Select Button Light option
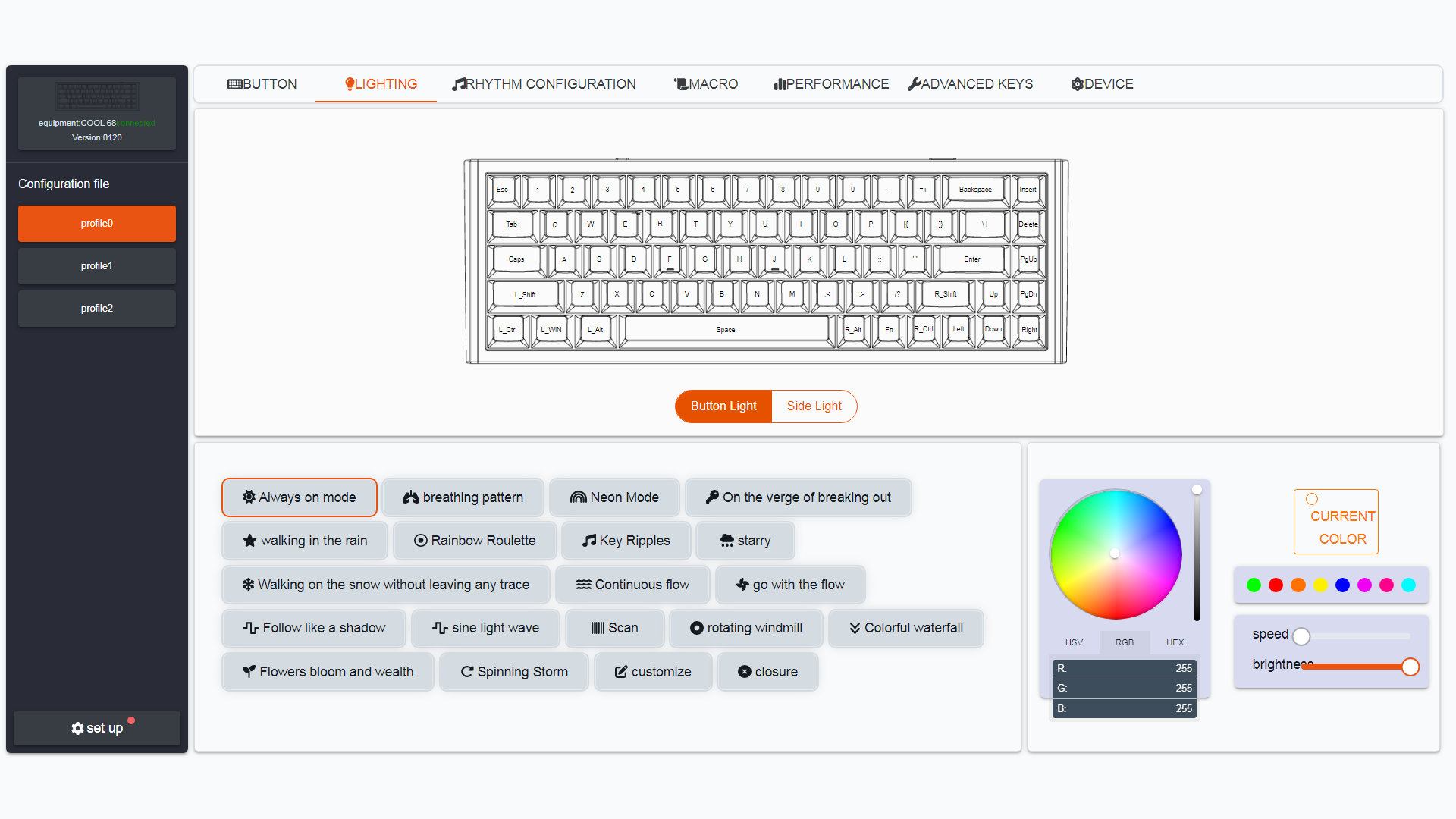This screenshot has height=819, width=1456. pos(723,406)
